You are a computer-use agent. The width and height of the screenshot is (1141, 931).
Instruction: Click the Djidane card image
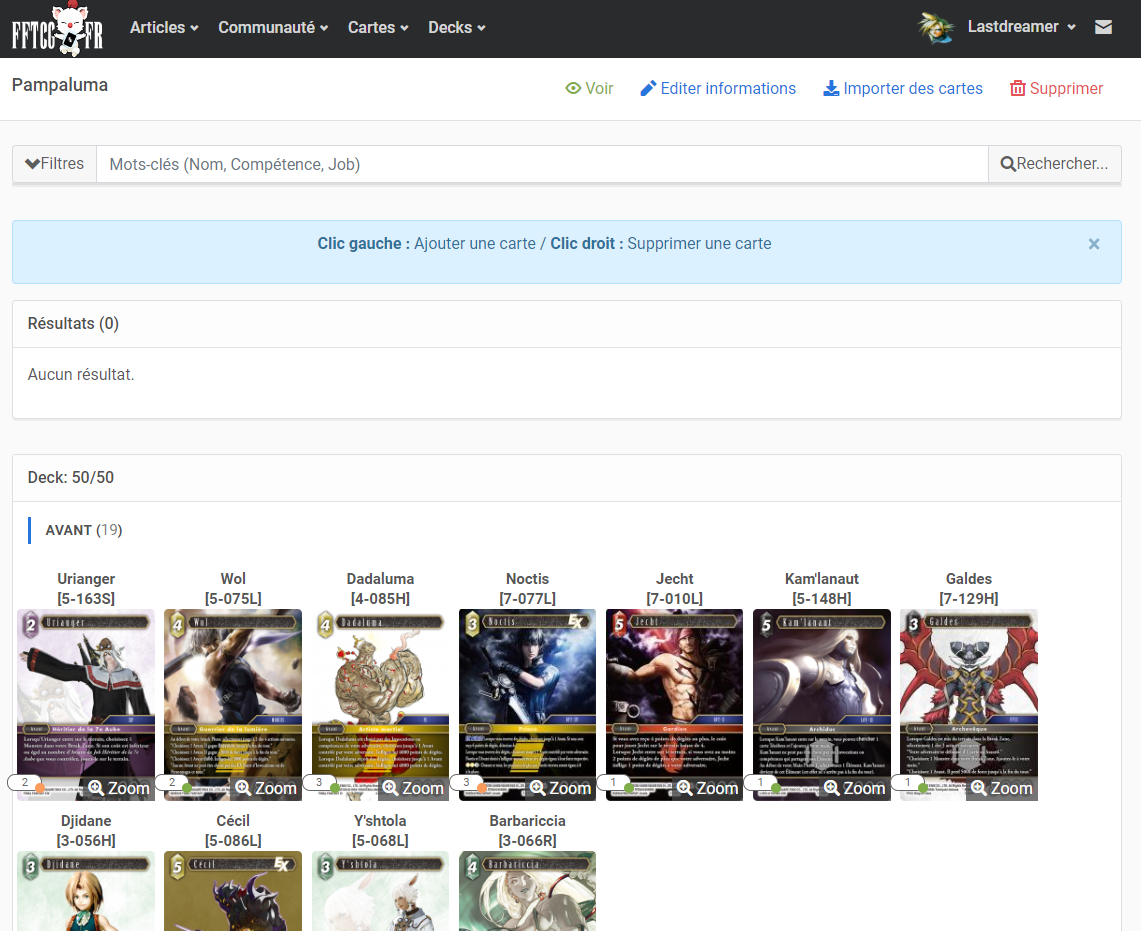tap(86, 891)
